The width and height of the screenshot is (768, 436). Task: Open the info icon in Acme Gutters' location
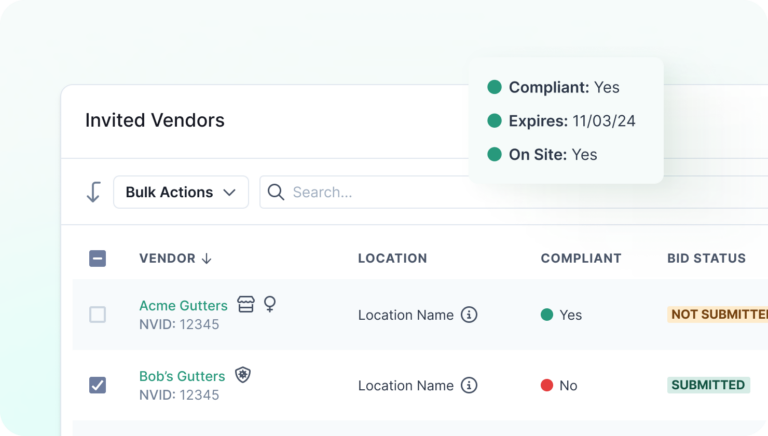pyautogui.click(x=469, y=315)
